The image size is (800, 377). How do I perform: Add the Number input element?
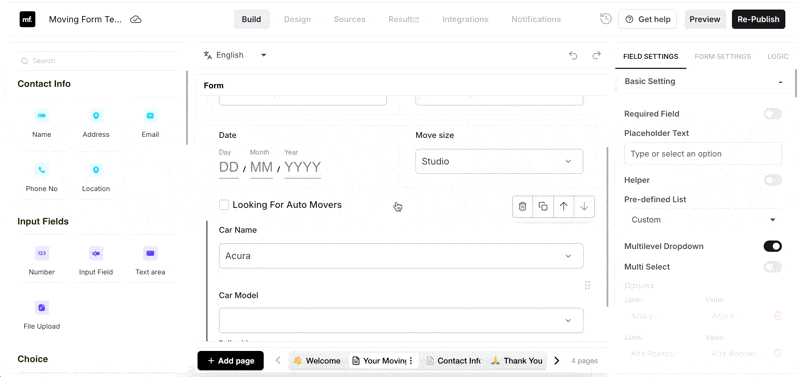(x=42, y=261)
